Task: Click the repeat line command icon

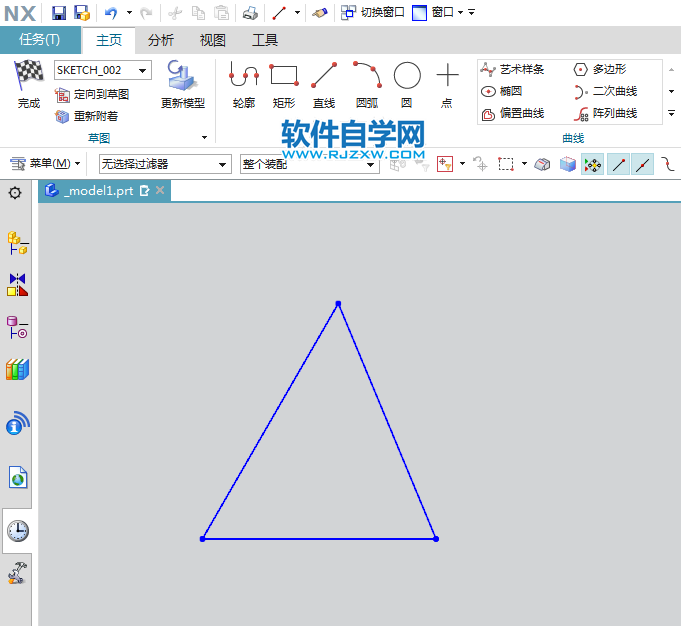Action: tap(279, 13)
